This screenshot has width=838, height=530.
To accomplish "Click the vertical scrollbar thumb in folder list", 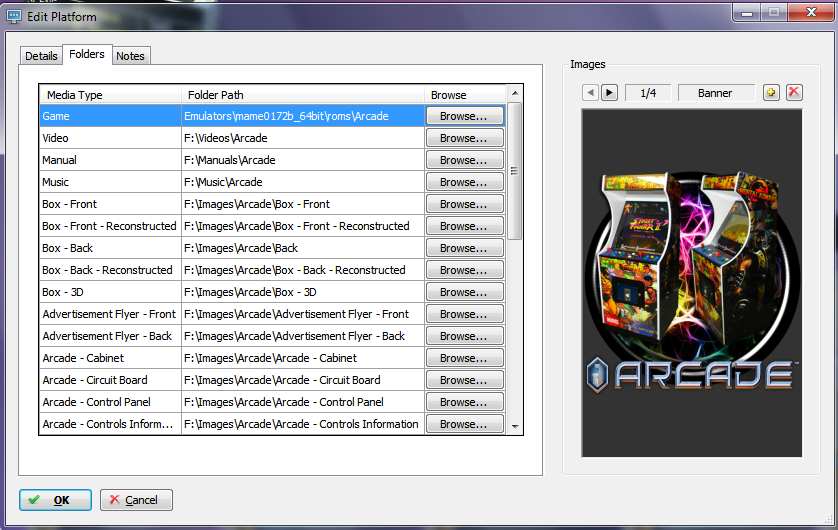I will coord(515,171).
